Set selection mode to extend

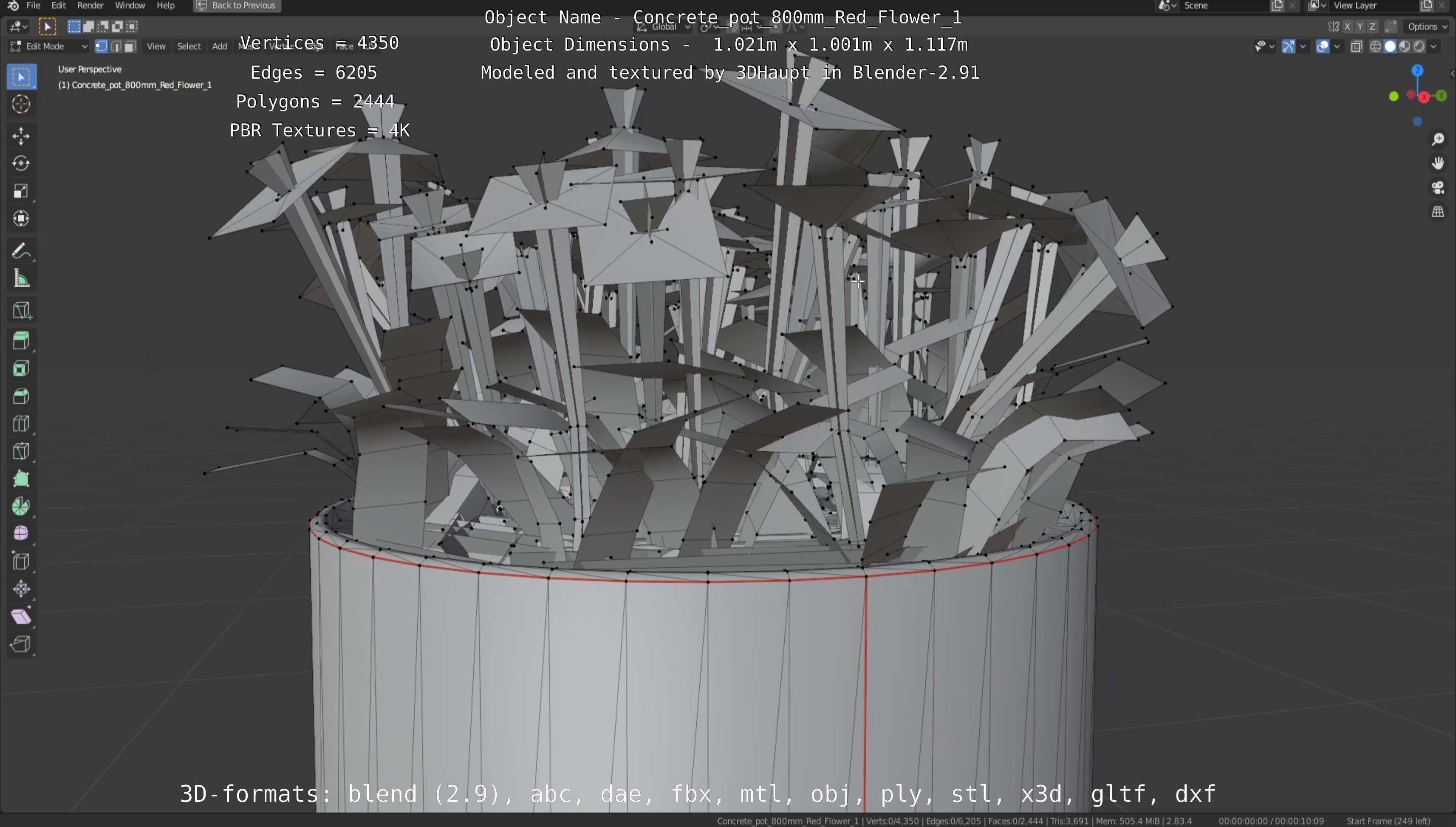pyautogui.click(x=89, y=26)
